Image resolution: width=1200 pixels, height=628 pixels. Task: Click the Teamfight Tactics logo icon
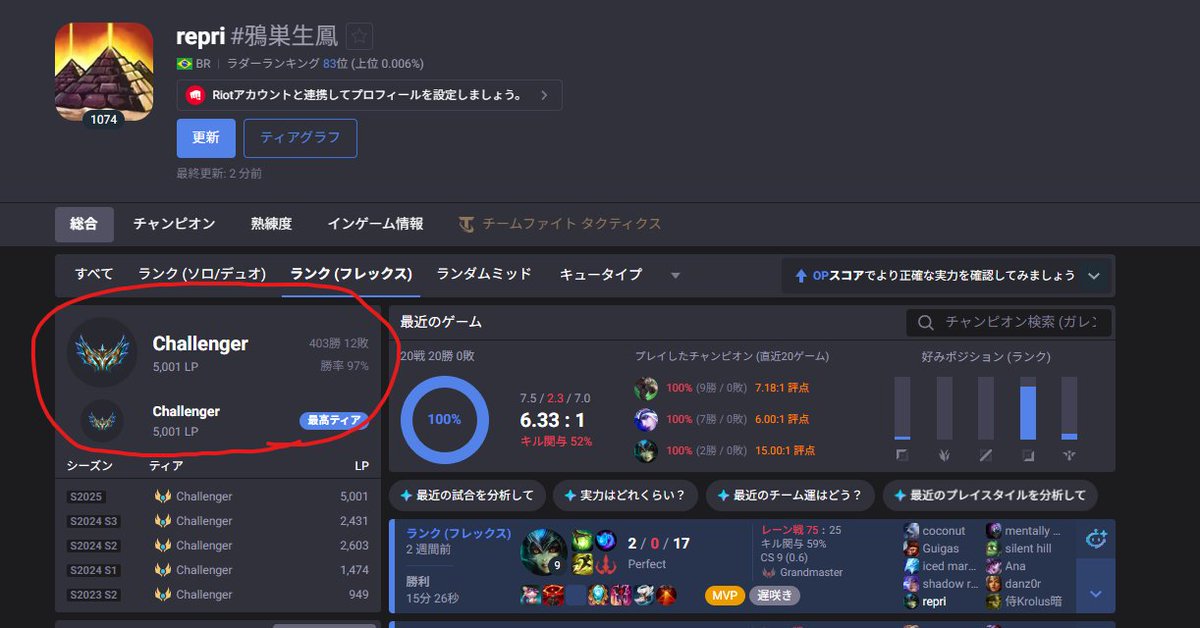coord(467,224)
